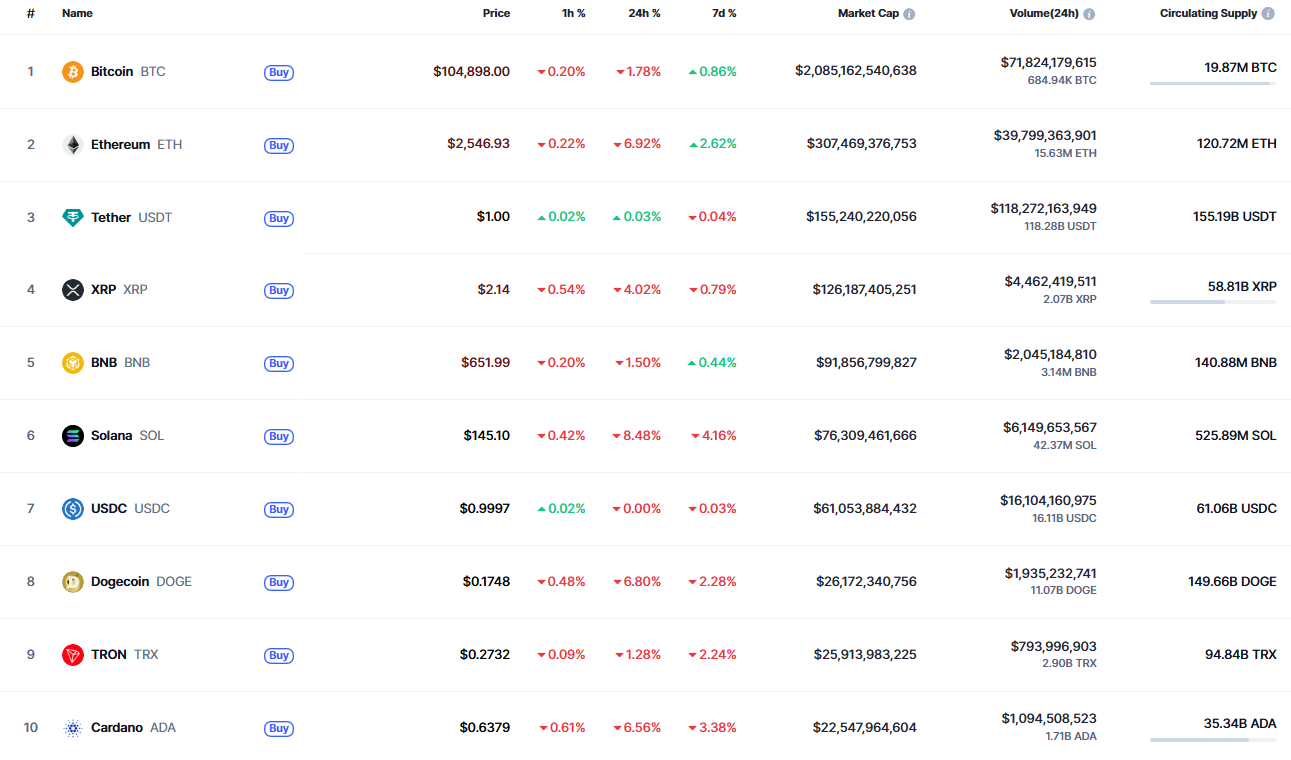Click the Ethereum logo icon
This screenshot has height=760, width=1291.
click(x=73, y=145)
